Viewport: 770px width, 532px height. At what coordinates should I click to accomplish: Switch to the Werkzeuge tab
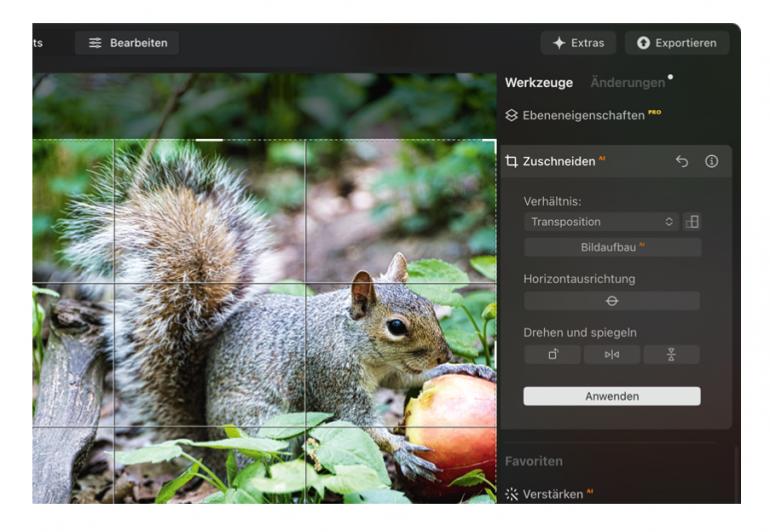pos(538,83)
